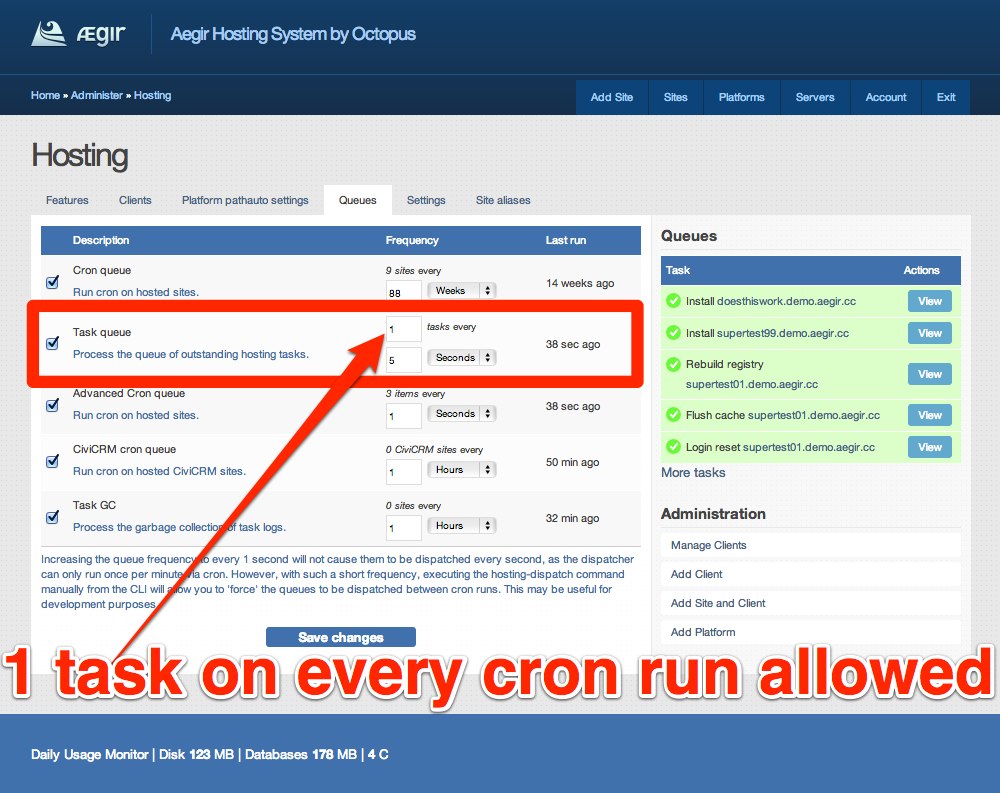1000x793 pixels.
Task: Switch to the Settings tab
Action: point(426,200)
